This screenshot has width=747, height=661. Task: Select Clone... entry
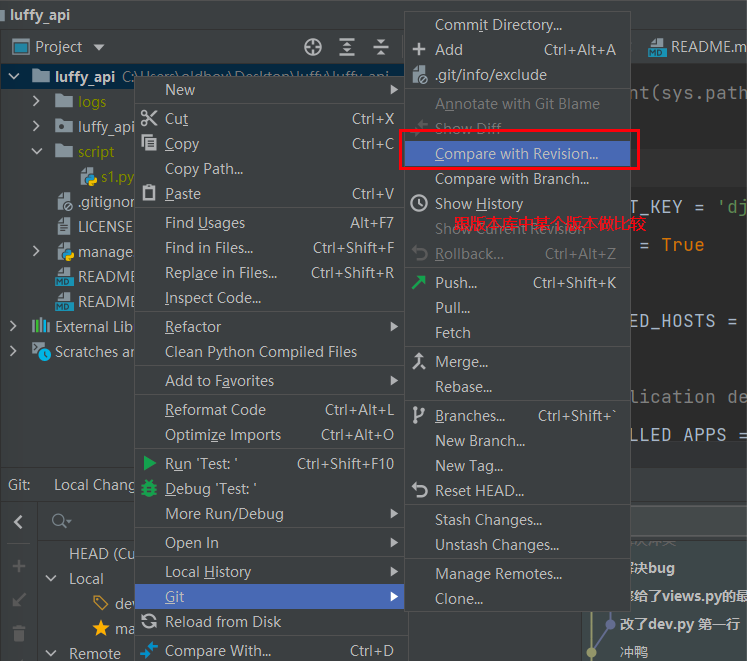tap(517, 599)
